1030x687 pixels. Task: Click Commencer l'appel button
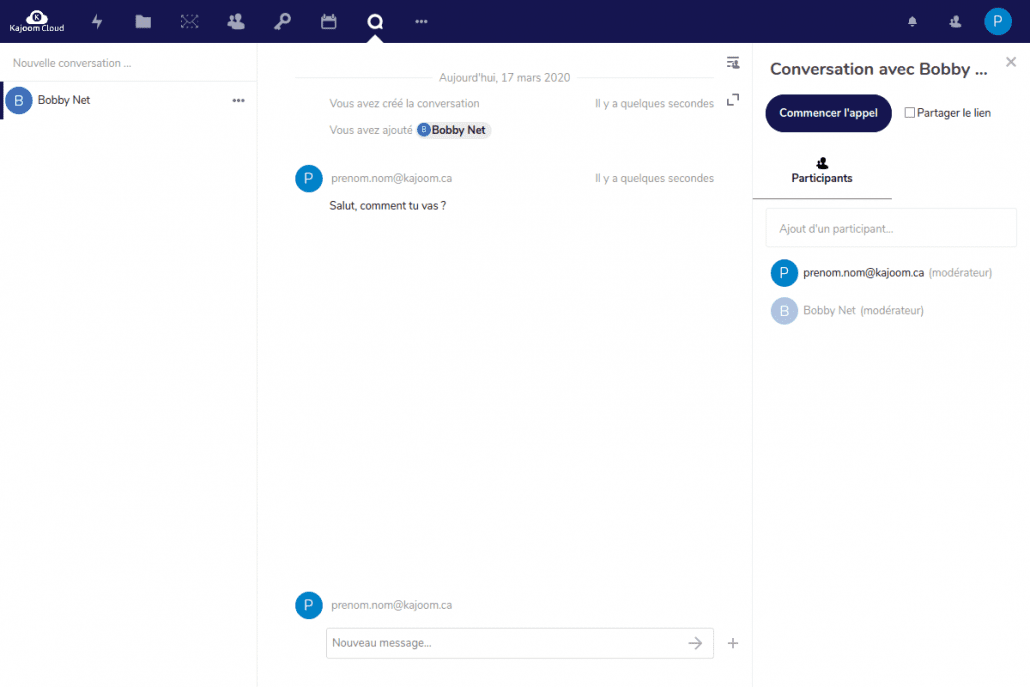tap(828, 113)
